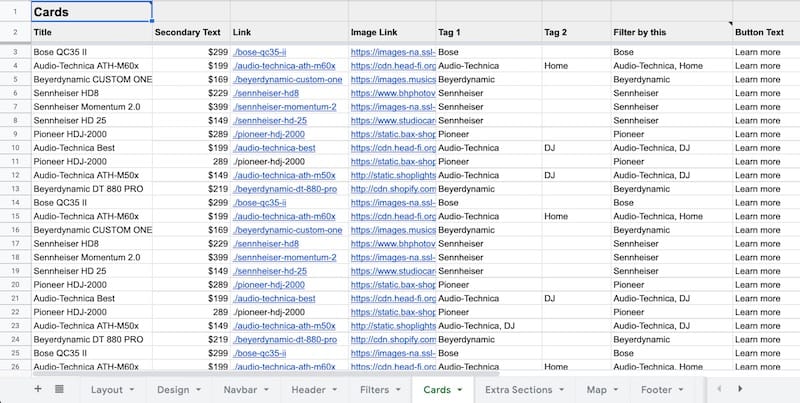Switch to the Extra Sections sheet tab
Viewport: 800px width, 403px height.
pos(518,390)
